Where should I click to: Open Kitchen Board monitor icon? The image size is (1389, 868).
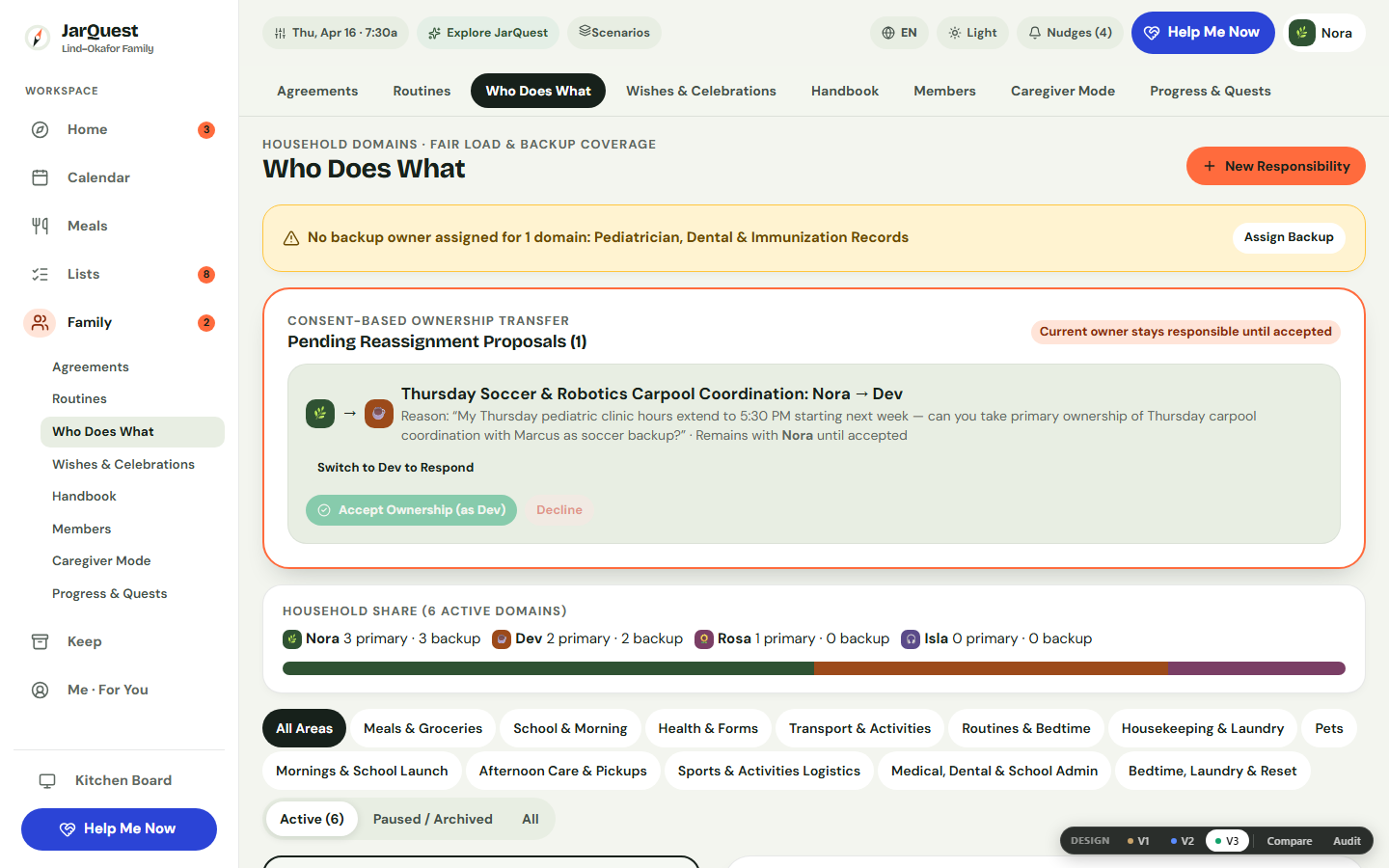pyautogui.click(x=47, y=780)
